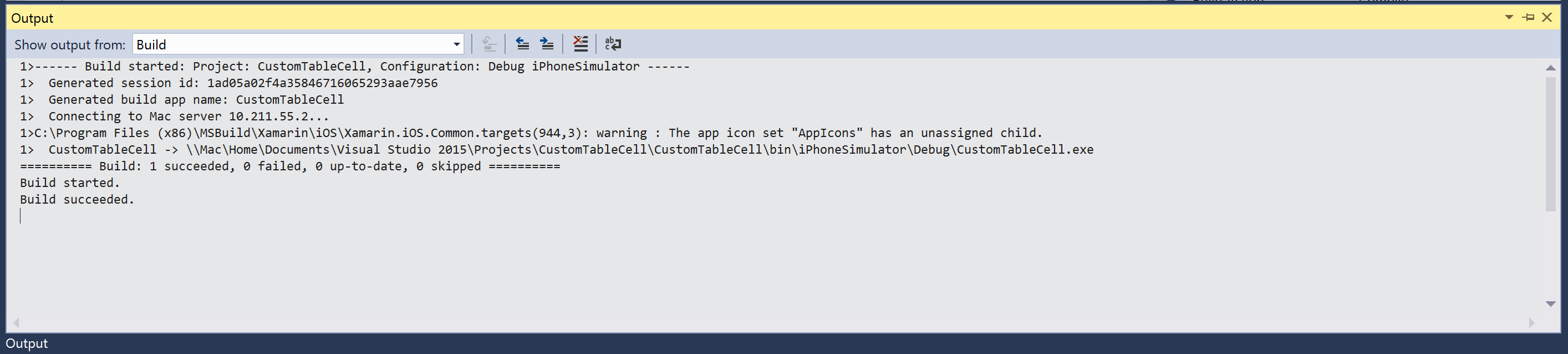The width and height of the screenshot is (1568, 354).
Task: Click the horizontal scrollbar left arrow
Action: click(x=17, y=322)
